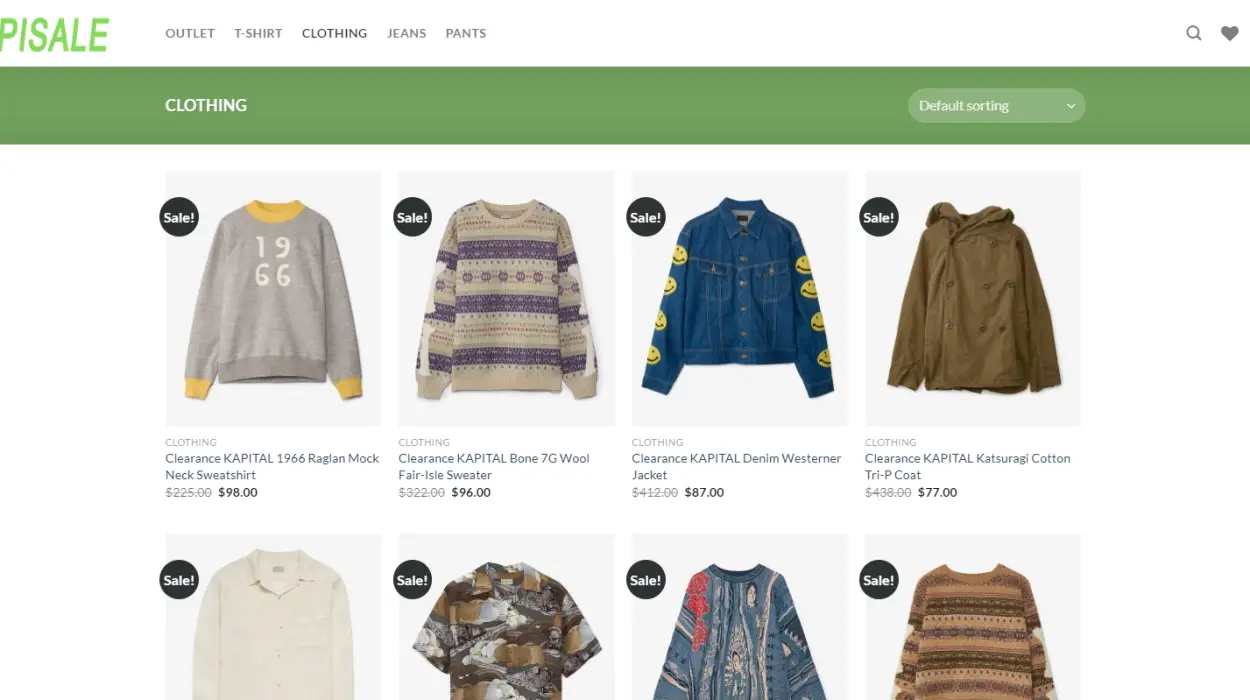Open Clearance KAPITAL Katsuragi Cotton Tri-P Coat link
Image resolution: width=1250 pixels, height=700 pixels.
967,466
